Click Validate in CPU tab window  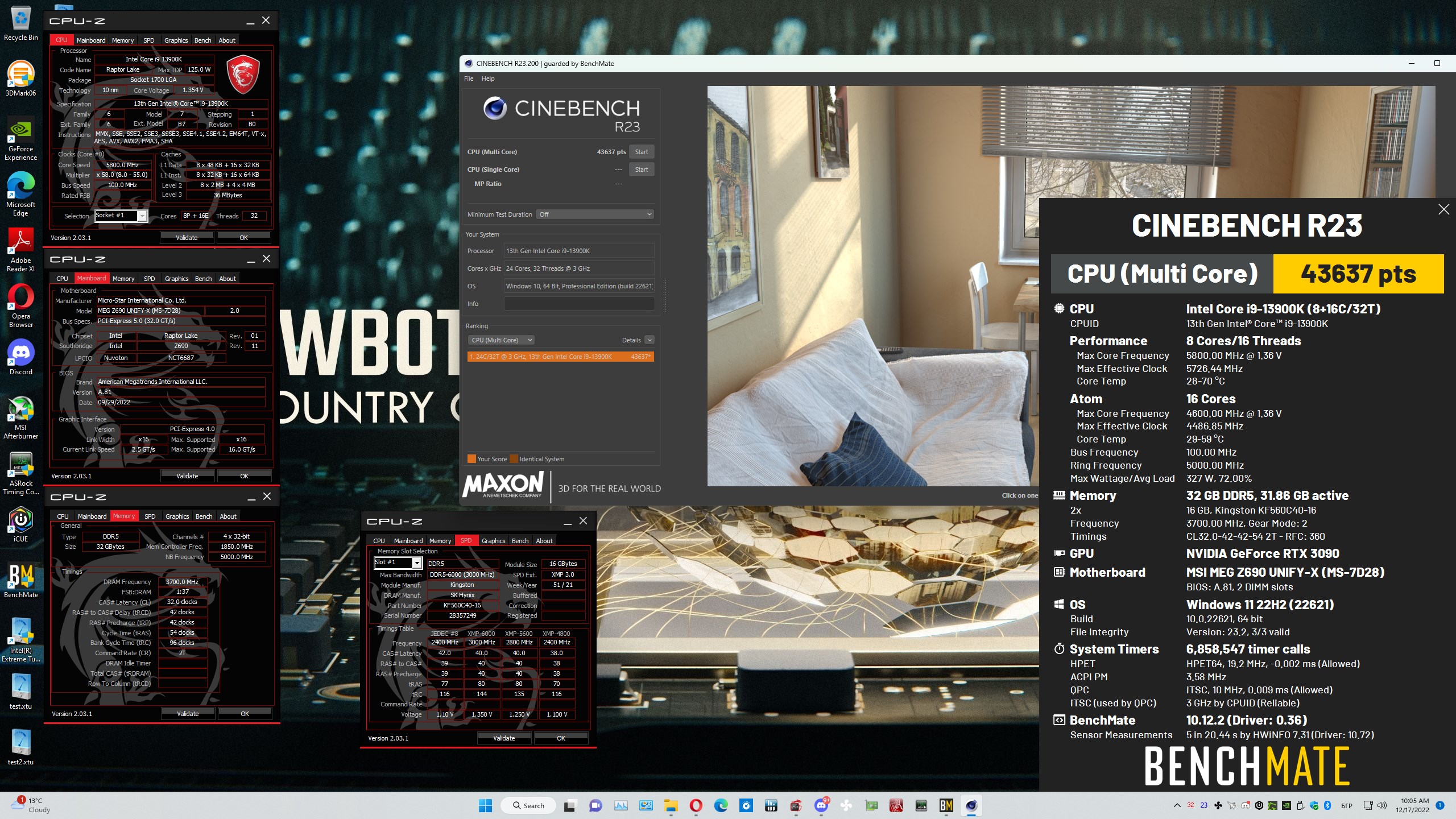(187, 238)
